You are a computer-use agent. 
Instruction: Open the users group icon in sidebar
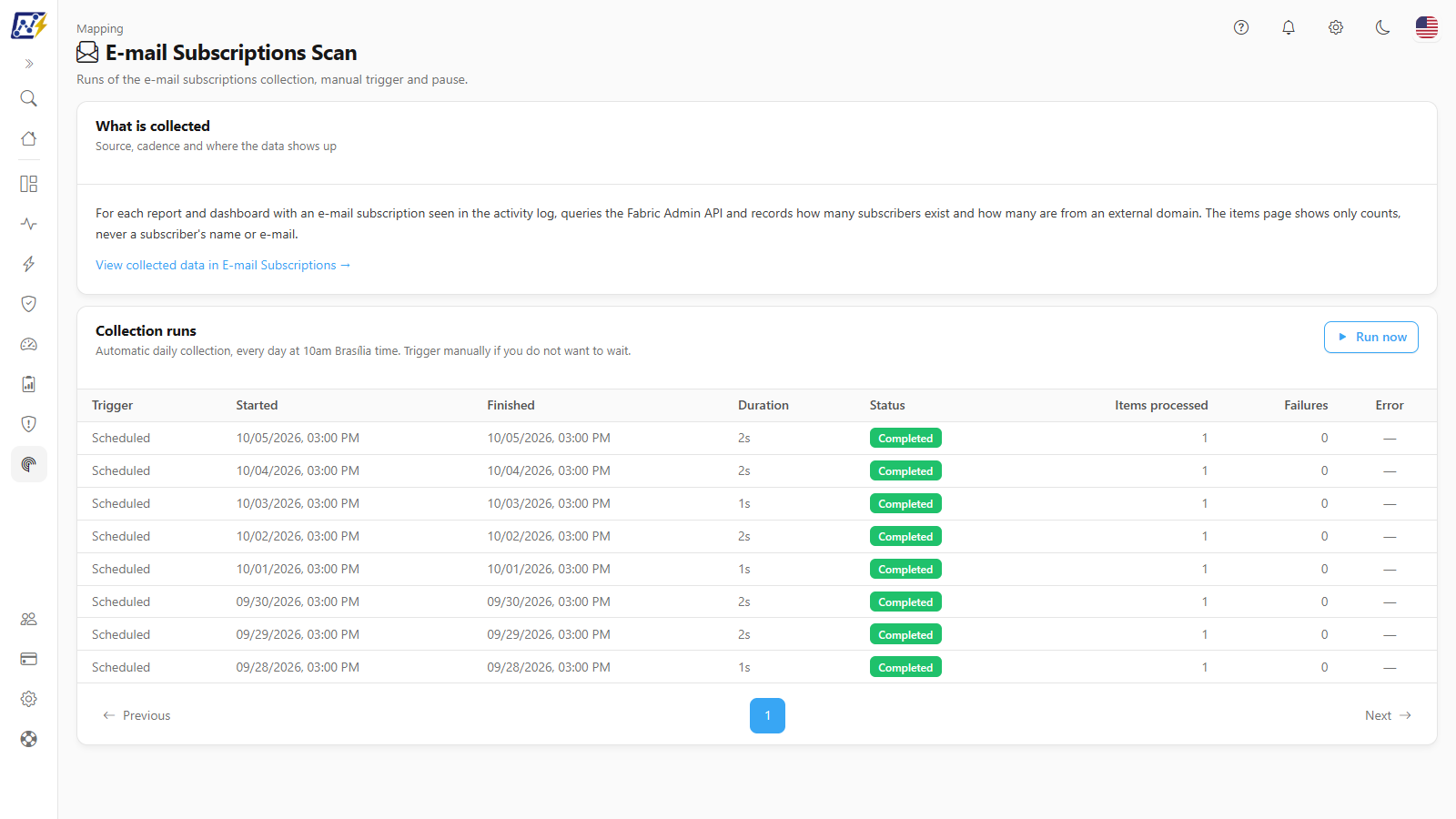coord(29,619)
